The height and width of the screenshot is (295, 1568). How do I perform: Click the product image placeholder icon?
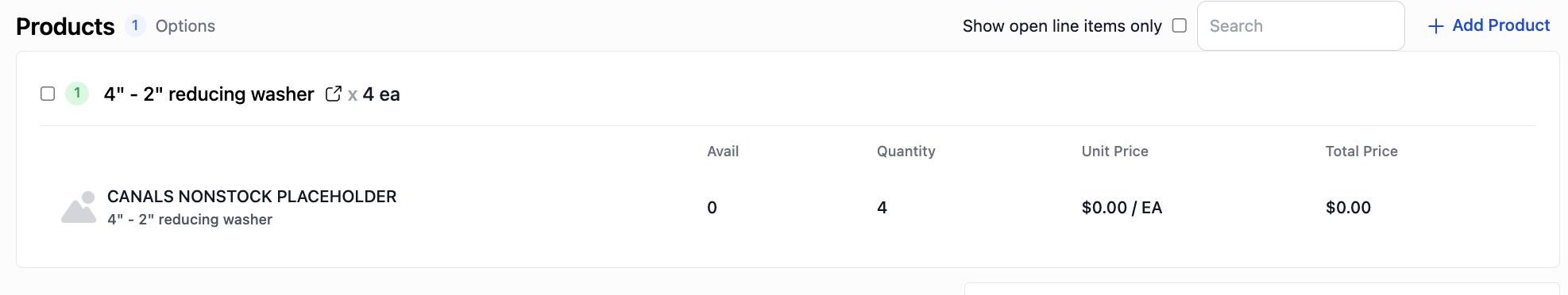tap(79, 207)
